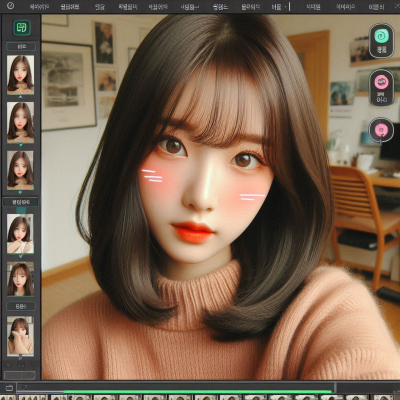Select the thumbnail with long hair and wispy bangs

coord(20,279)
